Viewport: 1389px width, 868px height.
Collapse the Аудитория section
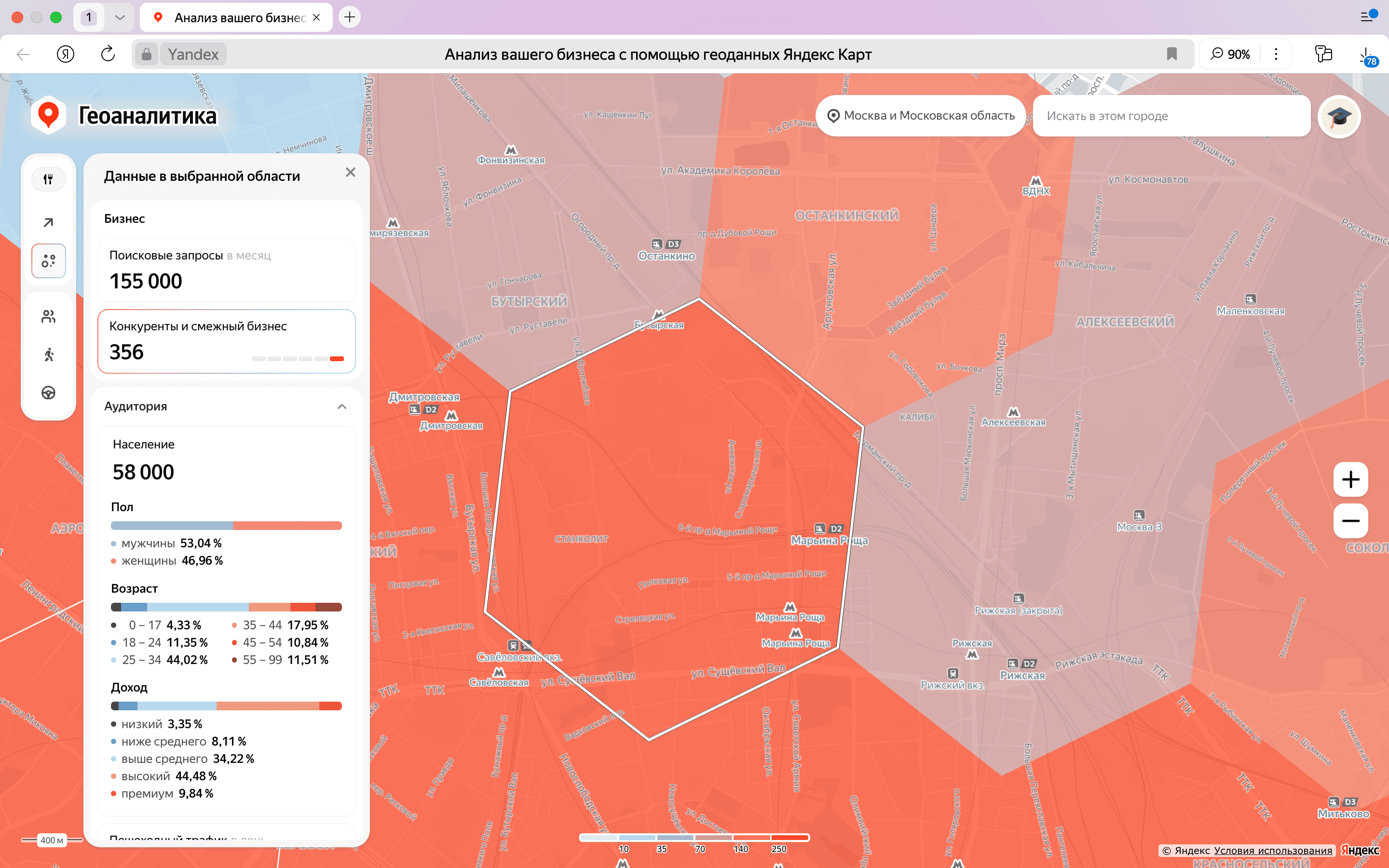coord(341,407)
